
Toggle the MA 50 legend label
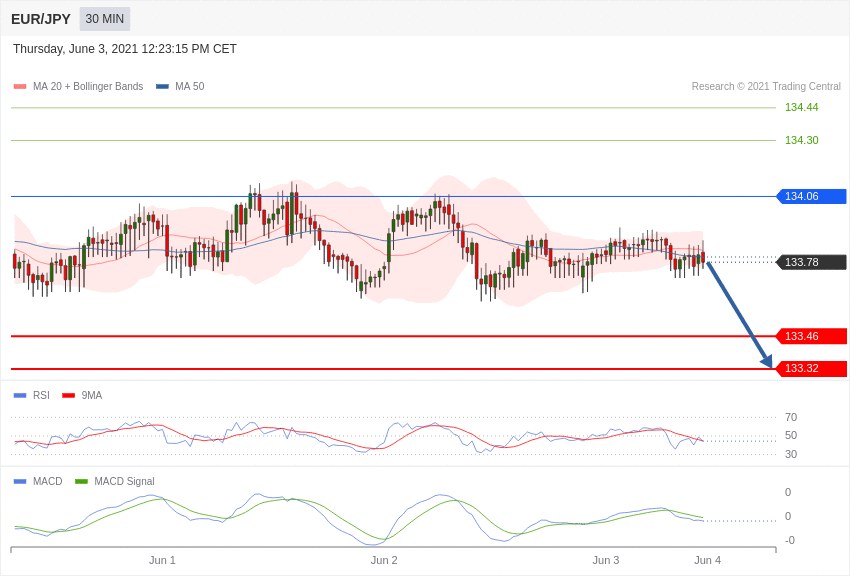pyautogui.click(x=190, y=86)
